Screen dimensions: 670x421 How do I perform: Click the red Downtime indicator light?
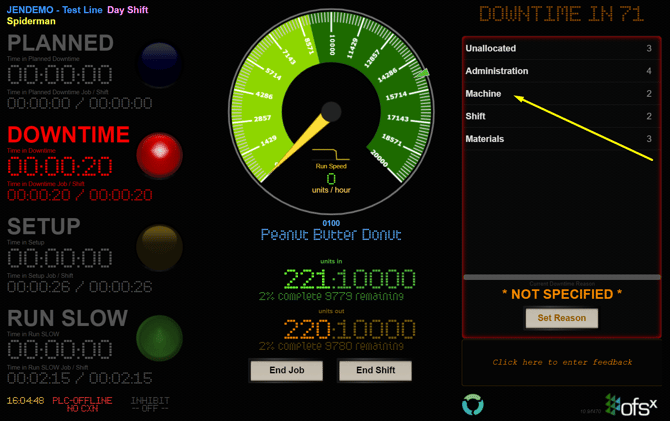159,155
